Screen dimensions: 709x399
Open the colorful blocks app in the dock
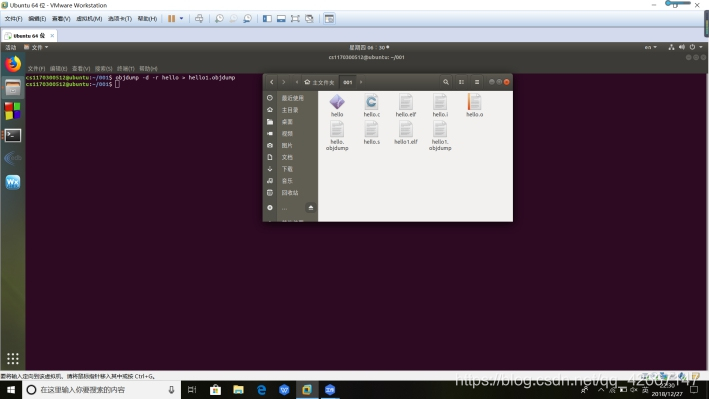(13, 111)
